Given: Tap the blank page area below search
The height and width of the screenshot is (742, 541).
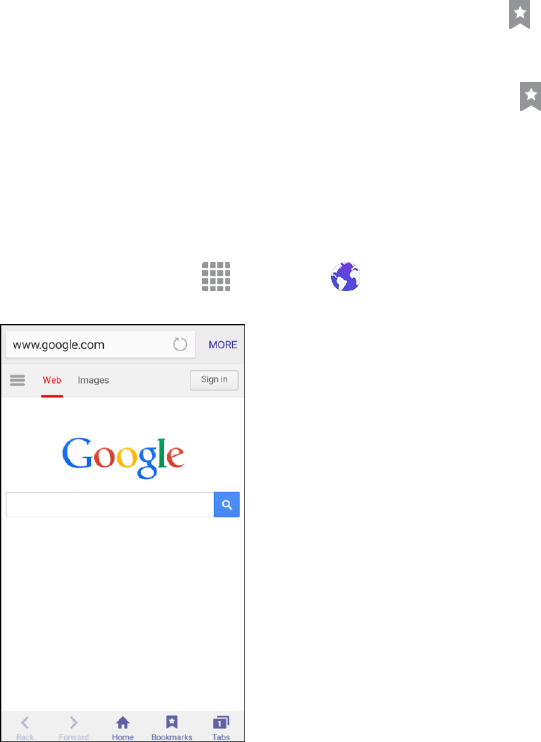Looking at the screenshot, I should click(123, 615).
